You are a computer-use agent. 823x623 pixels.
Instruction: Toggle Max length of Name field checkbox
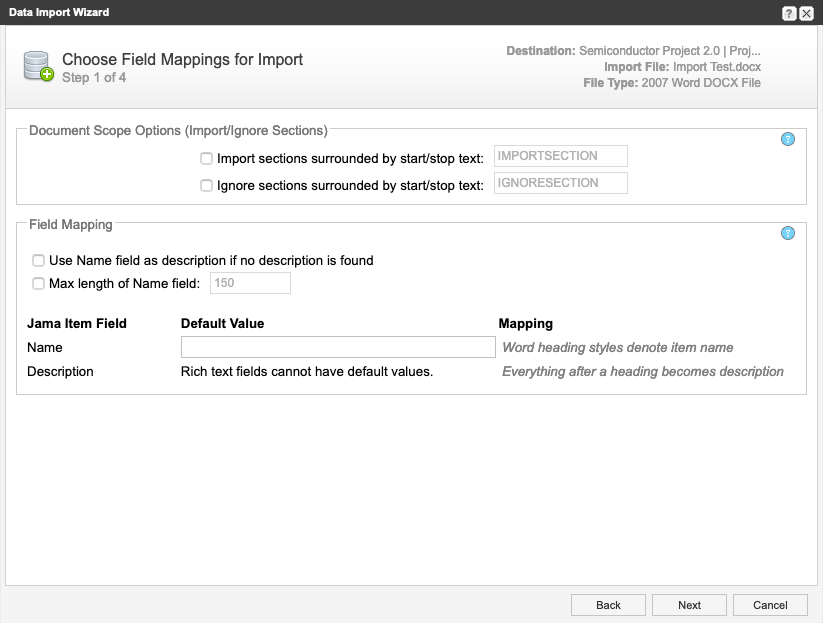38,283
